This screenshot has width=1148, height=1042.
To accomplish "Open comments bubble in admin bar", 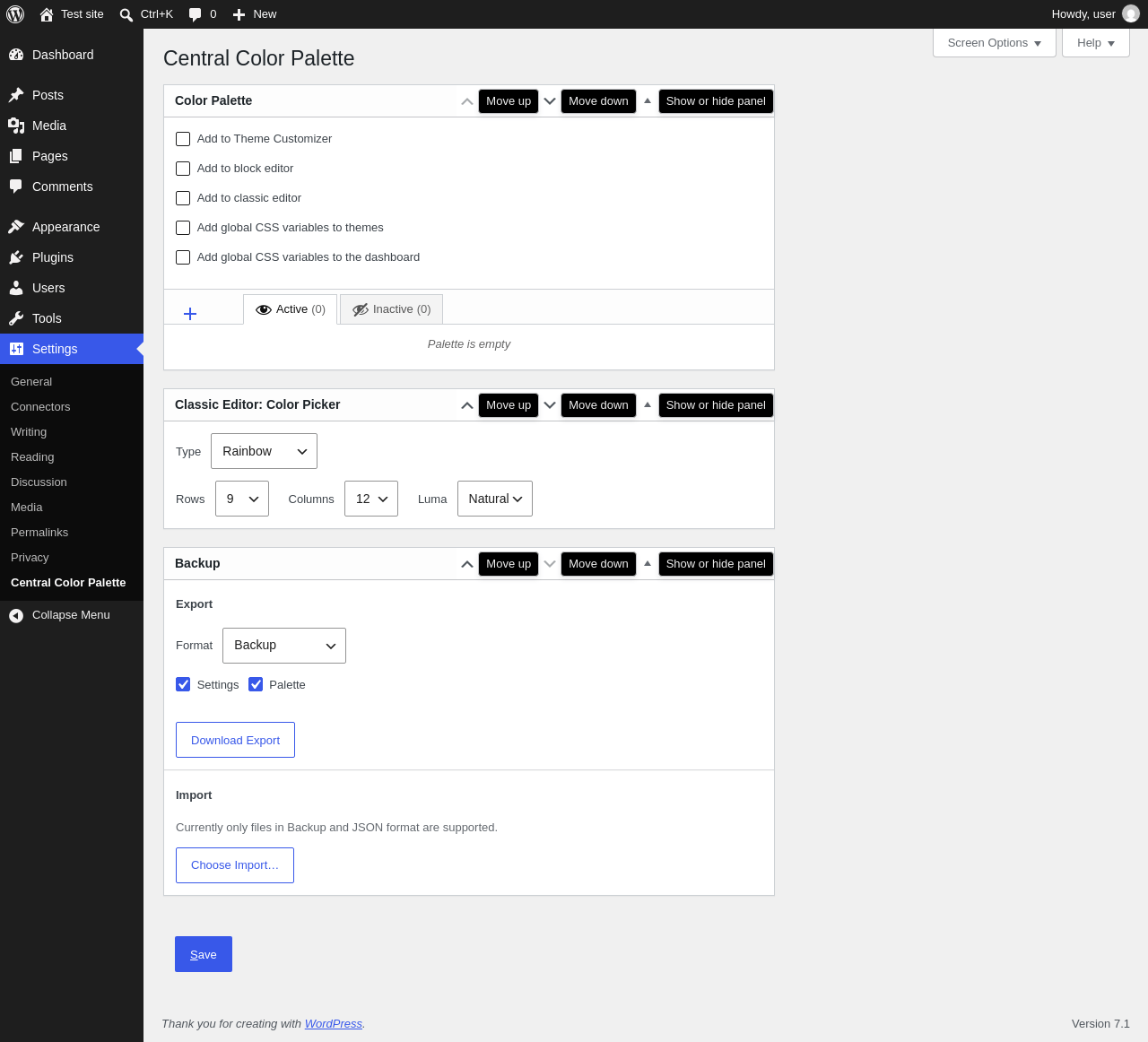I will (x=203, y=14).
